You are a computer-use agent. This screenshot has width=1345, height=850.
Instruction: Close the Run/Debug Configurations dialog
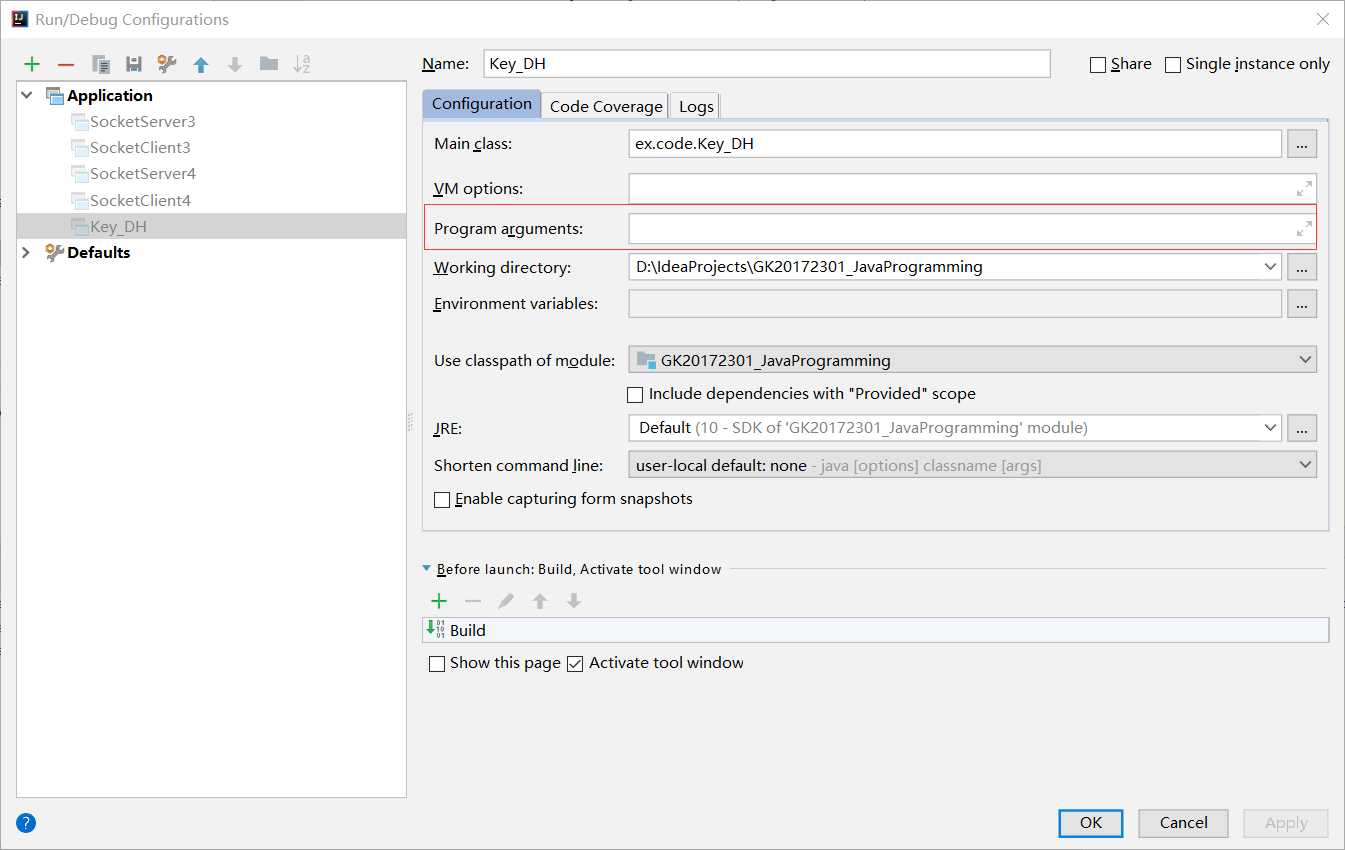point(1322,19)
